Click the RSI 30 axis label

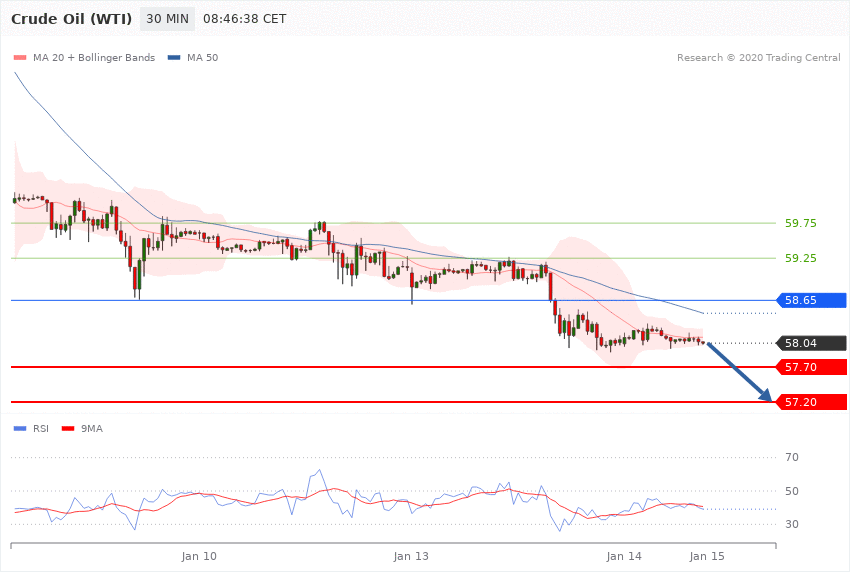792,524
